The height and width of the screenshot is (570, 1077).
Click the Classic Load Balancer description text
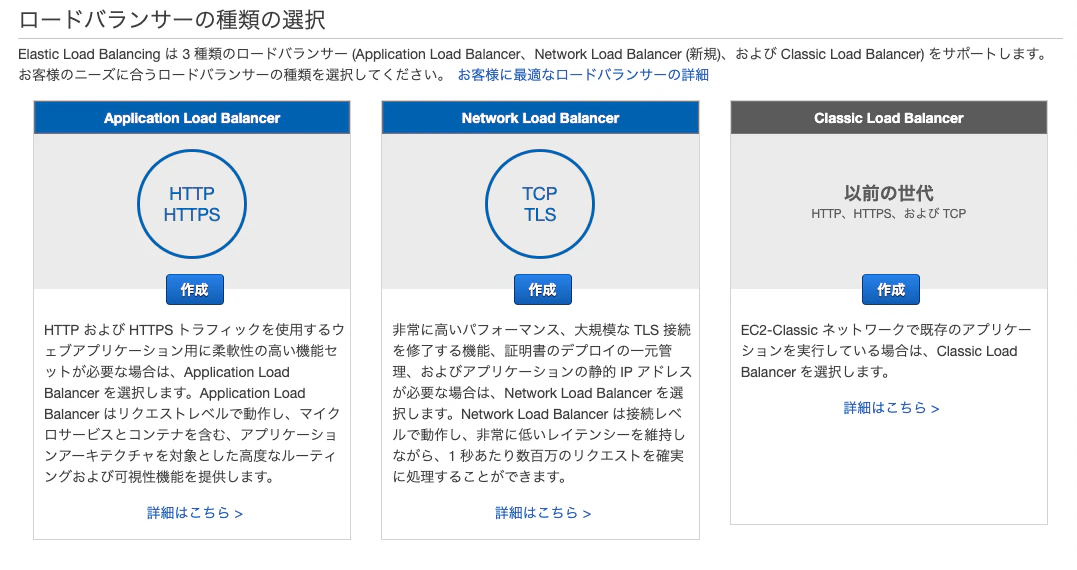(x=886, y=351)
